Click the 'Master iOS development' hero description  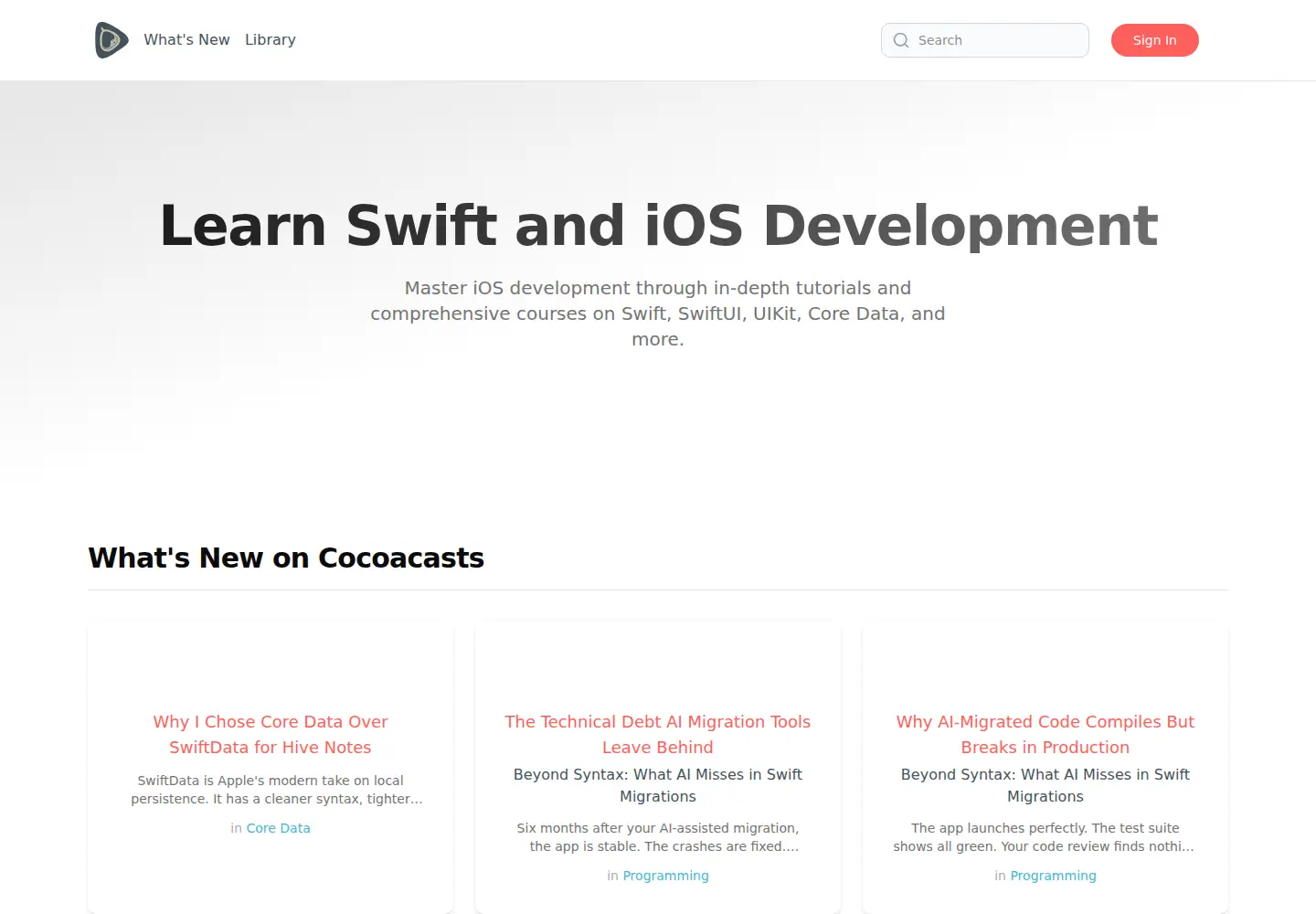(x=658, y=314)
